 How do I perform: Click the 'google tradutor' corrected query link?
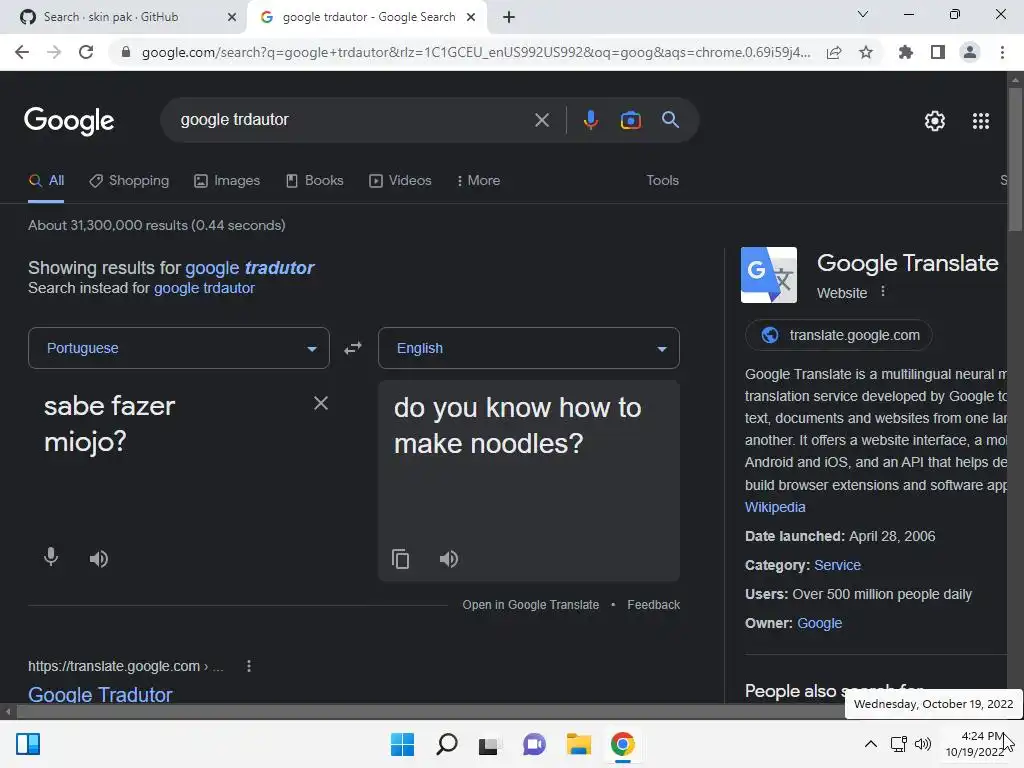[x=249, y=268]
